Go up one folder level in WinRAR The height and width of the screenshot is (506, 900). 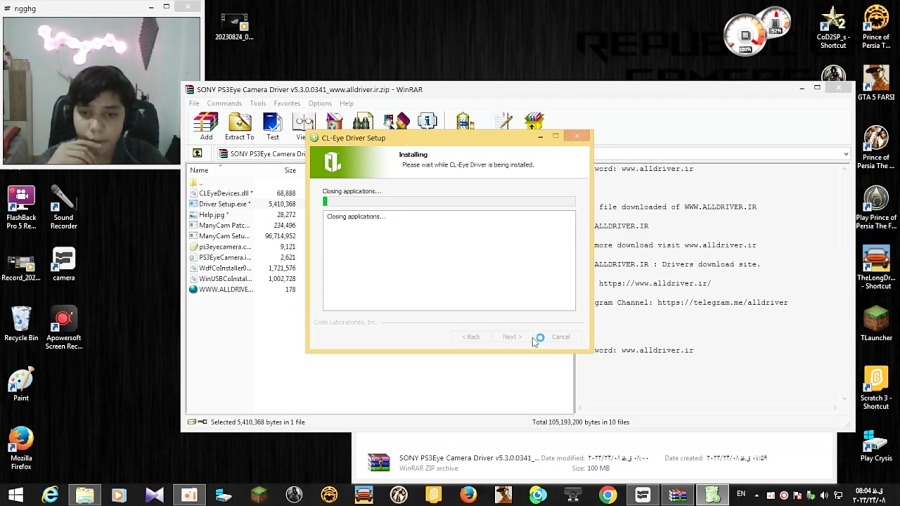[x=197, y=153]
